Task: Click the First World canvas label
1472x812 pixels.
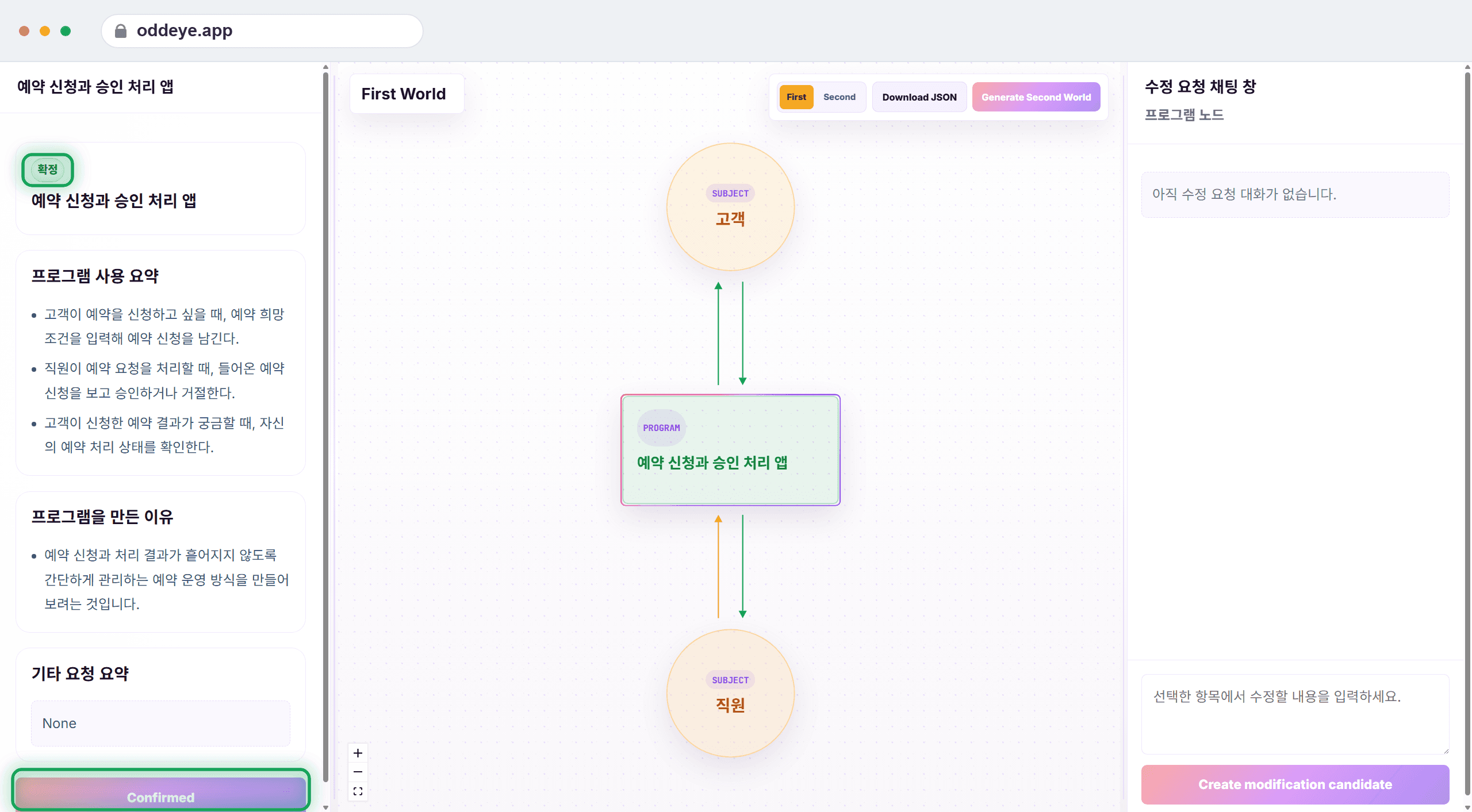Action: 404,94
